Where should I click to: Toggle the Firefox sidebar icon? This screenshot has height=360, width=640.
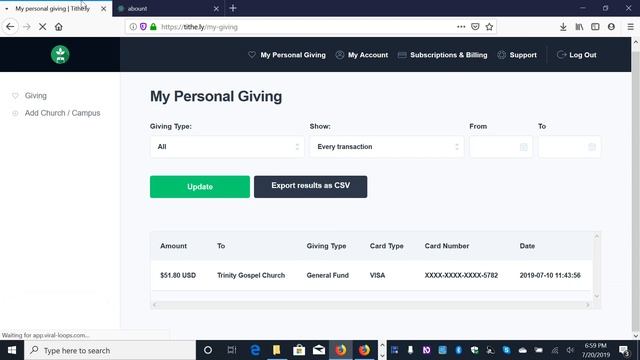[x=595, y=27]
